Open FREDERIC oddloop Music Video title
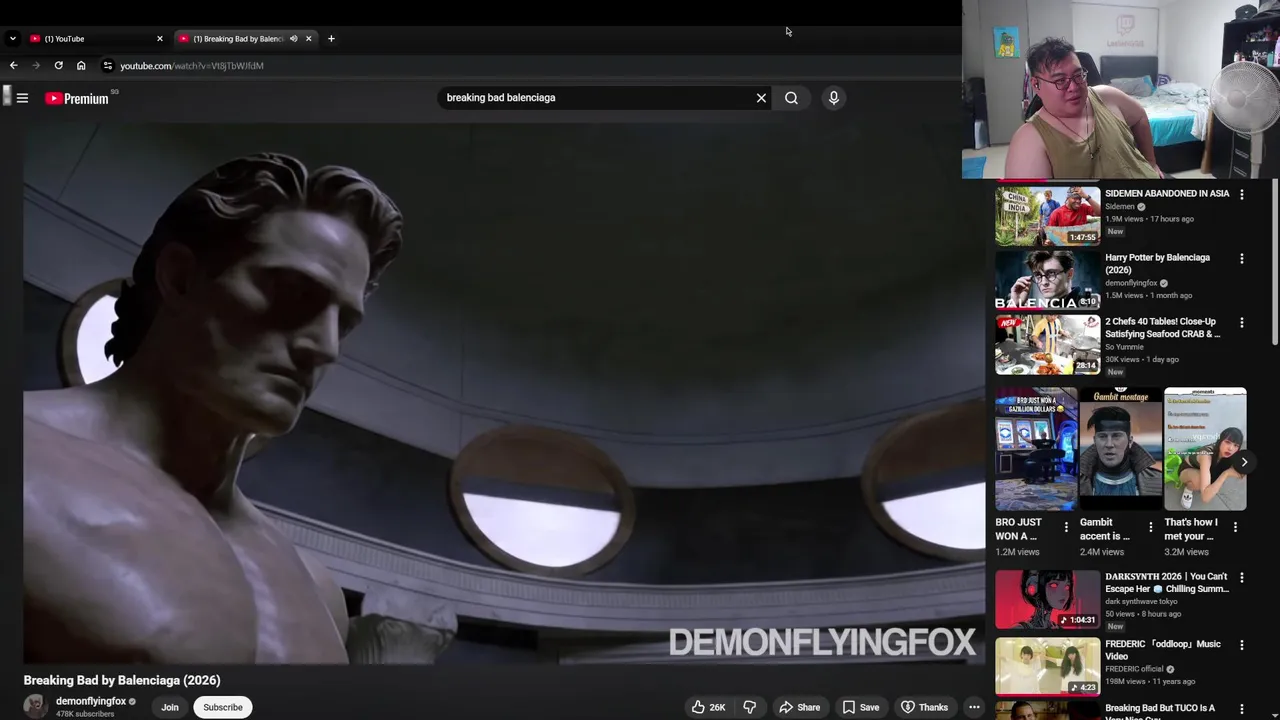The image size is (1280, 720). 1163,651
